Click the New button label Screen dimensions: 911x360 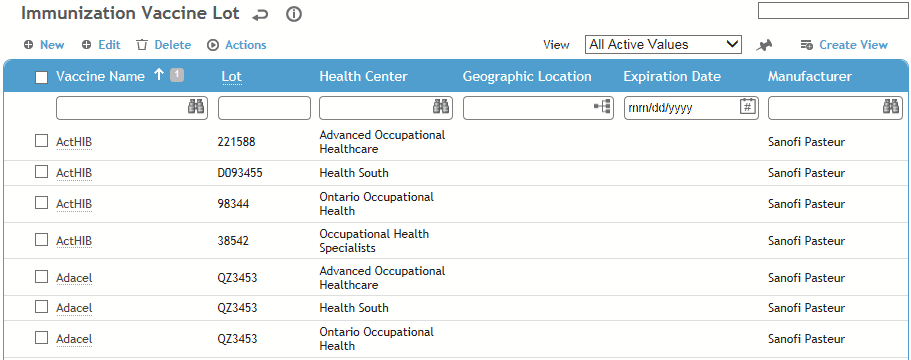pyautogui.click(x=52, y=45)
